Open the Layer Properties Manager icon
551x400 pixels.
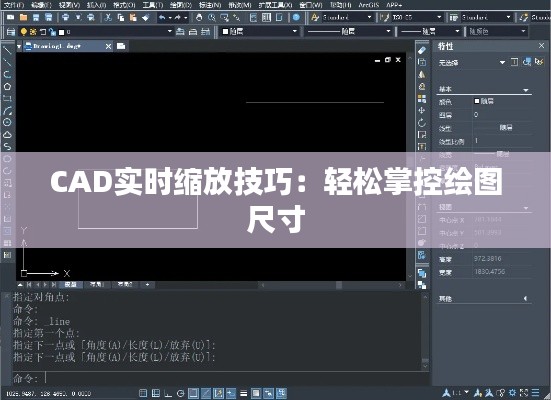(x=11, y=32)
